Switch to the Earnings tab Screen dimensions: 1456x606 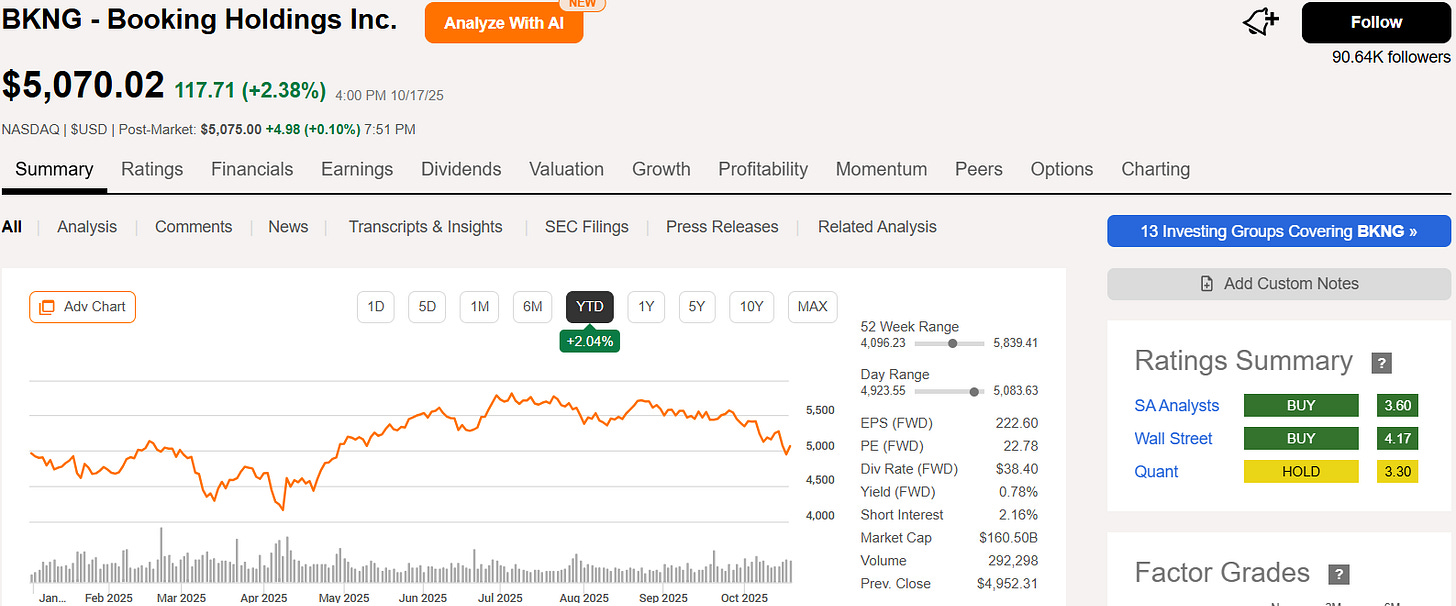(357, 169)
